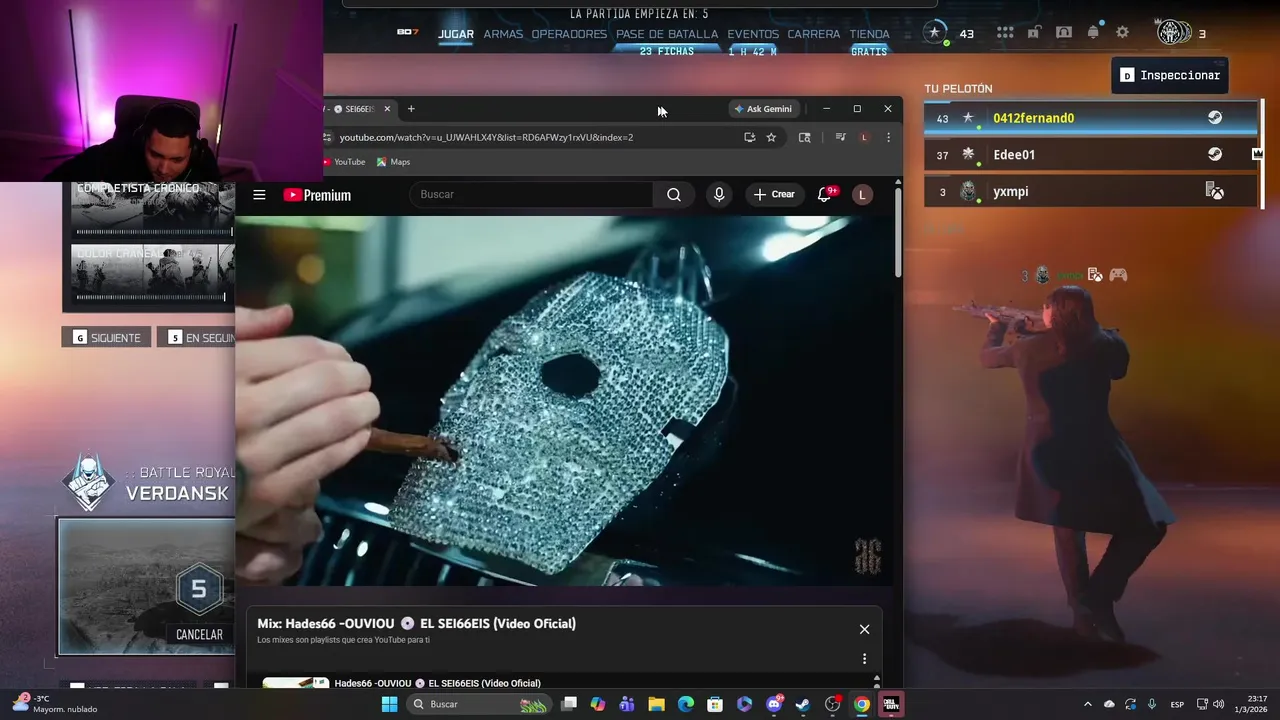Select the OPERADORES tab
This screenshot has width=1280, height=720.
pos(569,34)
